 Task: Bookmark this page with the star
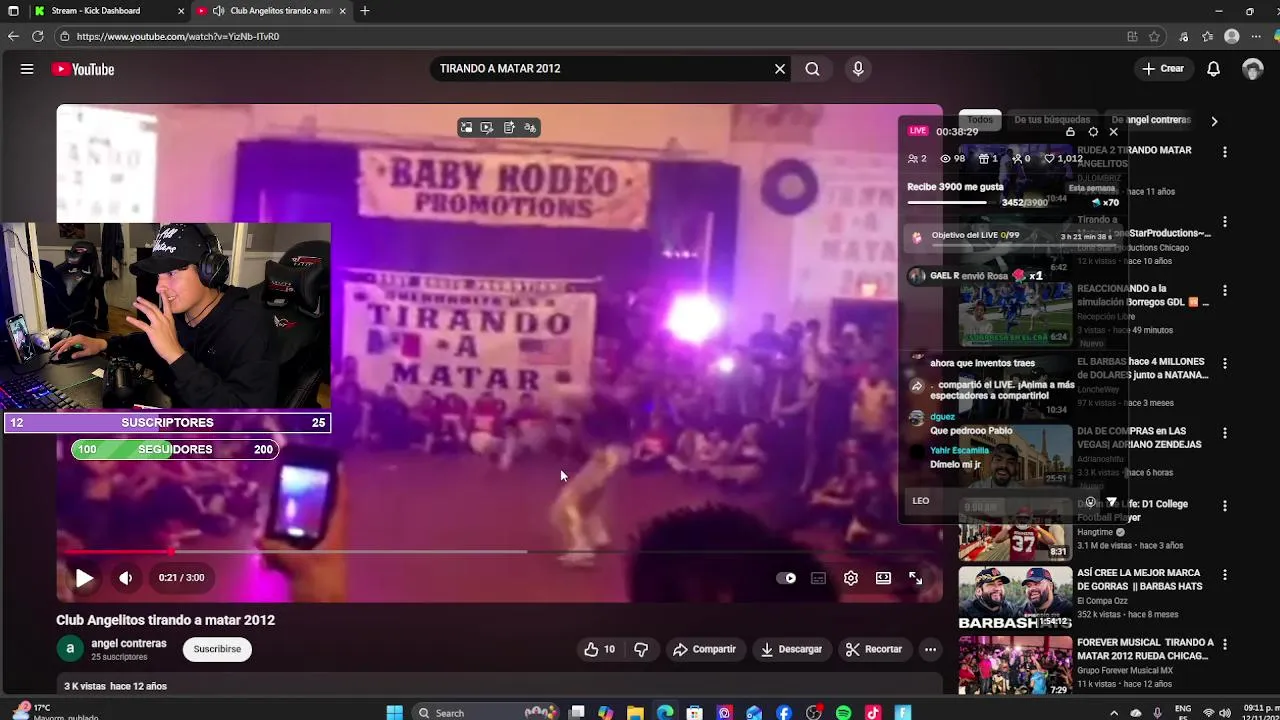coord(1155,36)
